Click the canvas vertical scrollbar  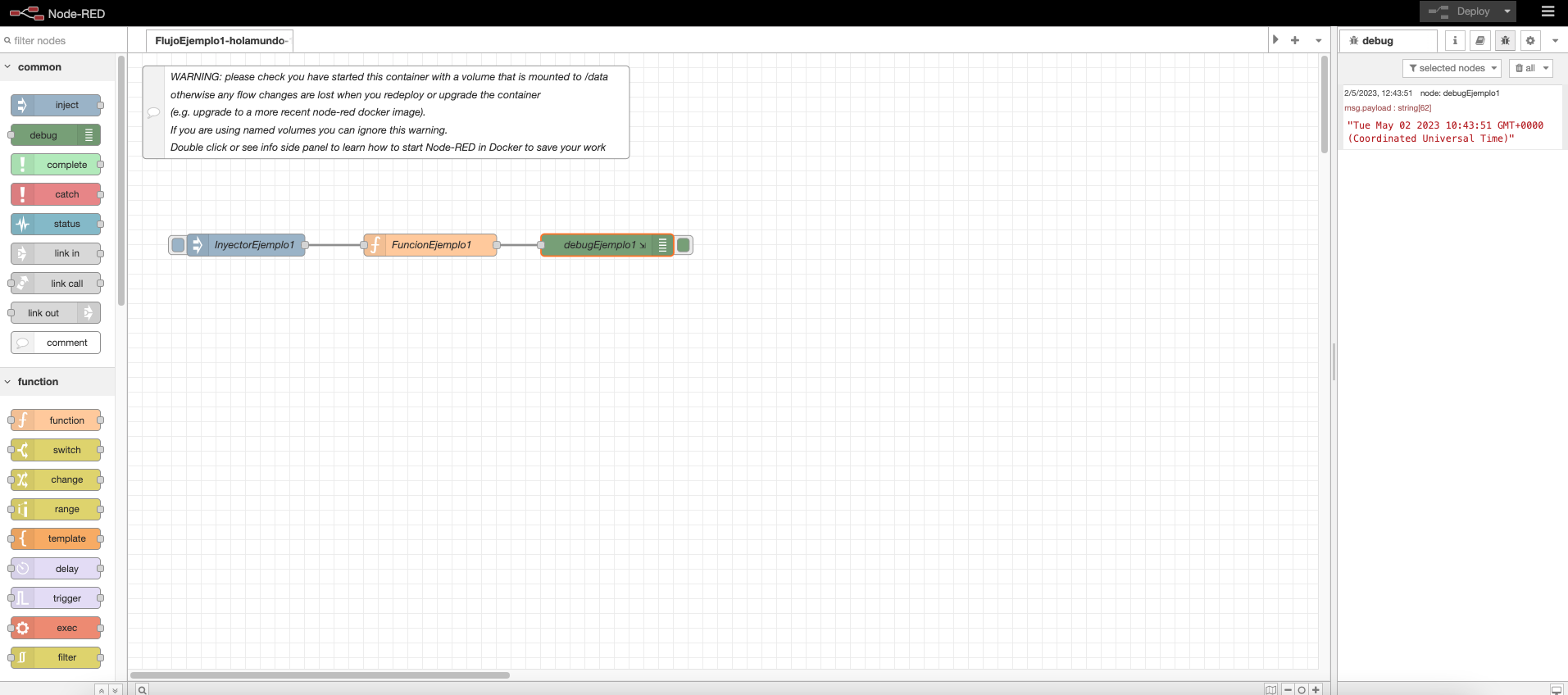click(x=1324, y=104)
